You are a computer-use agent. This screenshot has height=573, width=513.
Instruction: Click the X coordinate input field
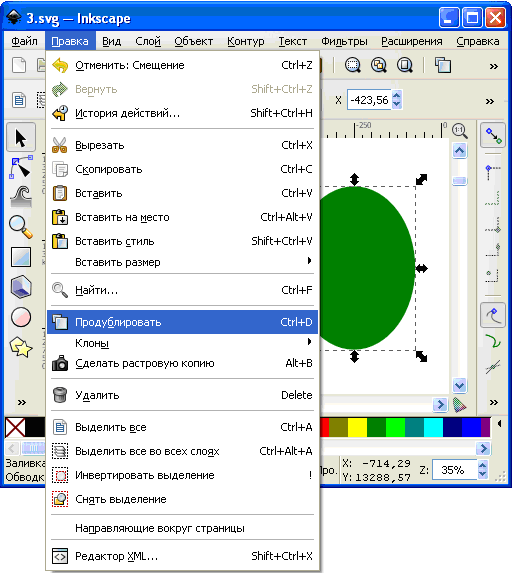pyautogui.click(x=369, y=100)
